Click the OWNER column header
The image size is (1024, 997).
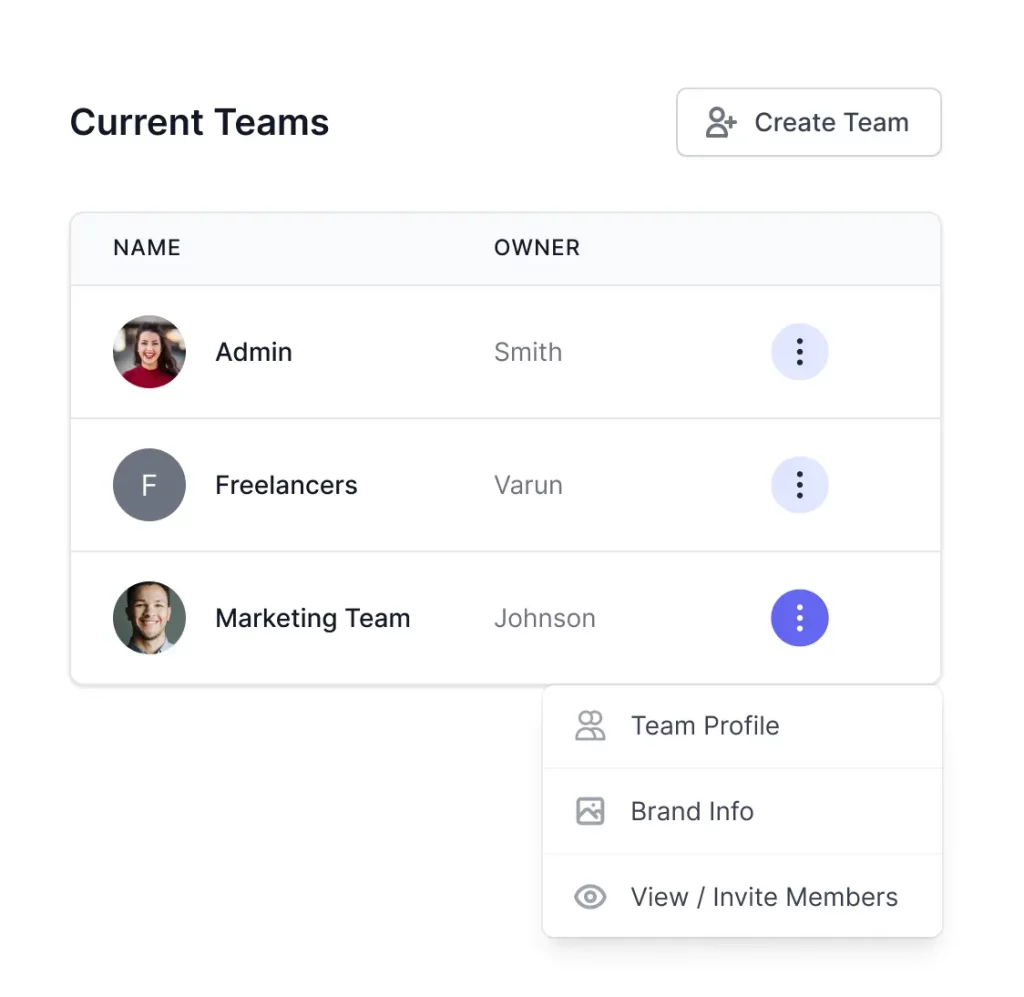tap(536, 248)
